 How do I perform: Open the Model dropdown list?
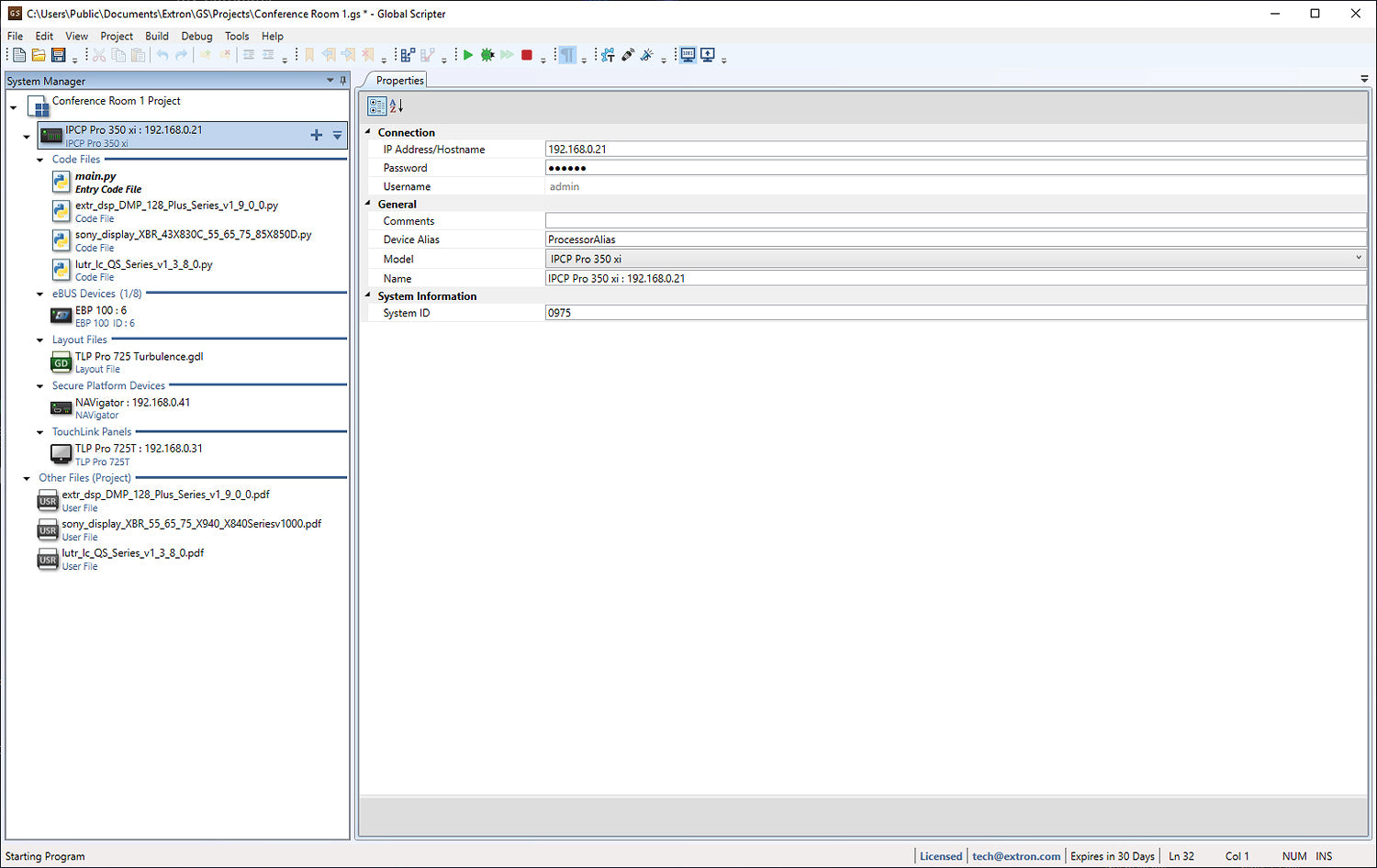(x=1359, y=259)
